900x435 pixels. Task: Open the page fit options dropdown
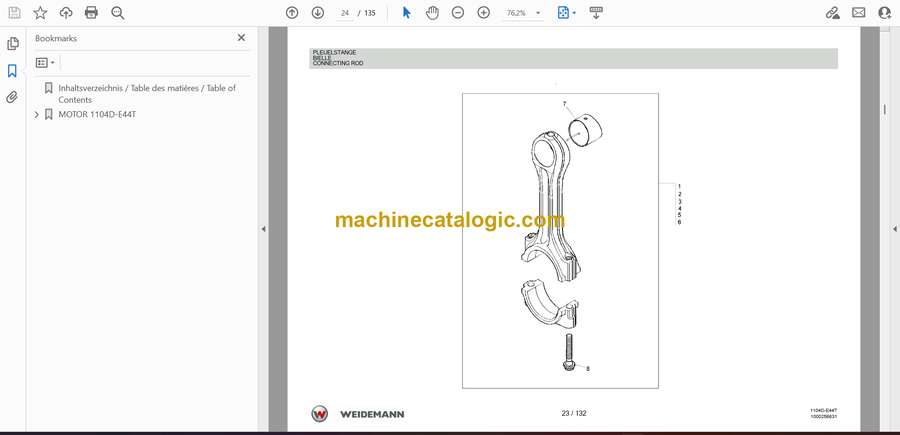[565, 13]
